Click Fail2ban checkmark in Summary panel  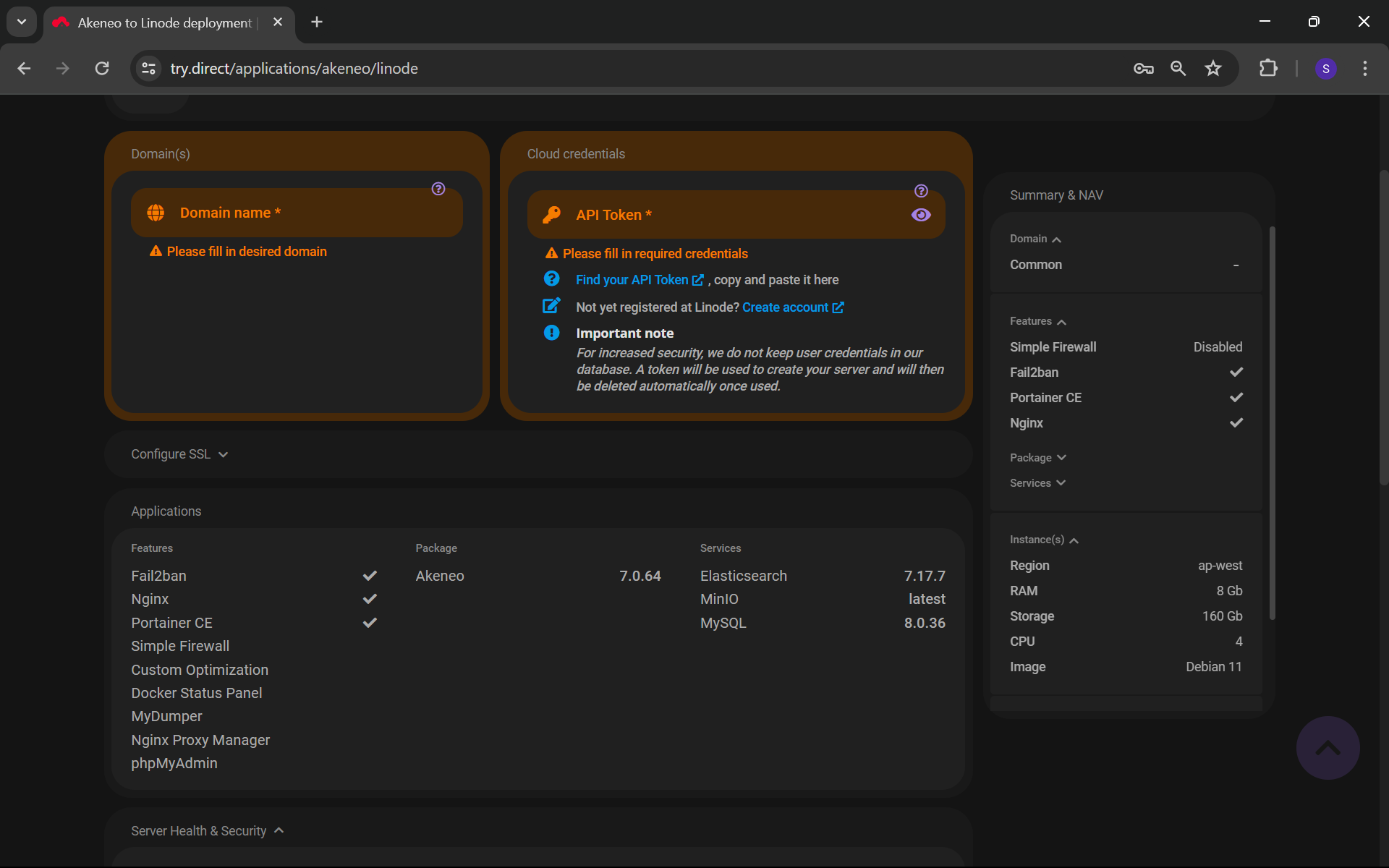pyautogui.click(x=1236, y=372)
